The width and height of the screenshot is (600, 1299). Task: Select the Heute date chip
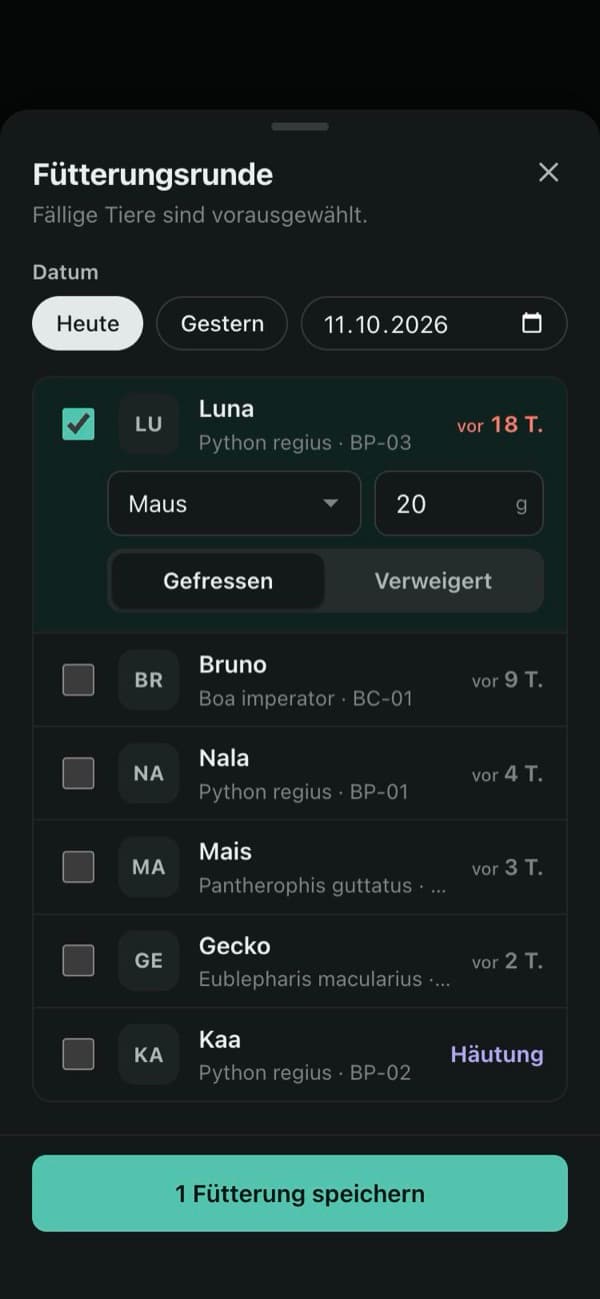point(88,324)
